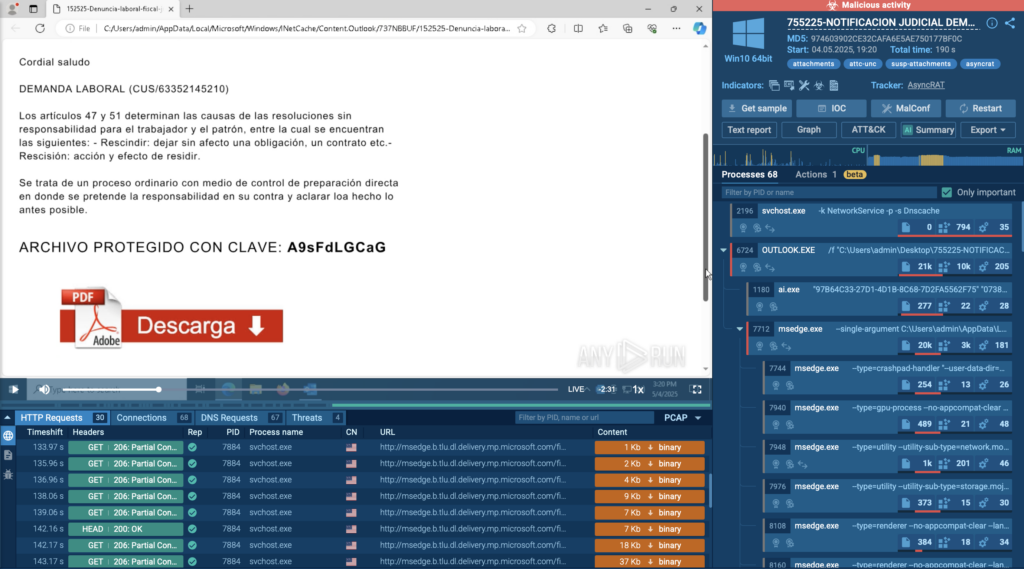Open the PCAP dropdown
This screenshot has width=1024, height=569.
pos(682,417)
